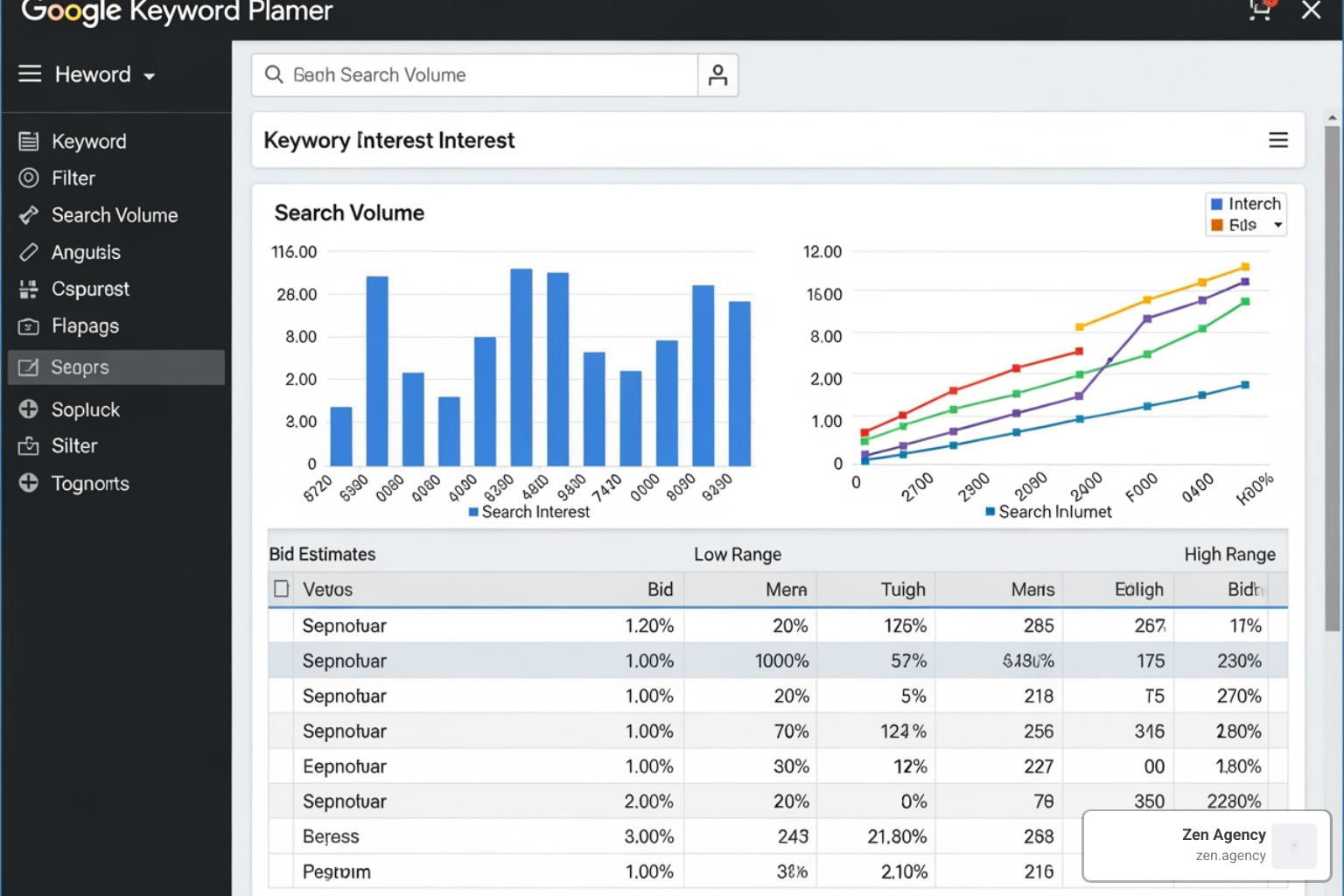Click the 2.00% bid cell
The image size is (1344, 896).
pos(649,801)
